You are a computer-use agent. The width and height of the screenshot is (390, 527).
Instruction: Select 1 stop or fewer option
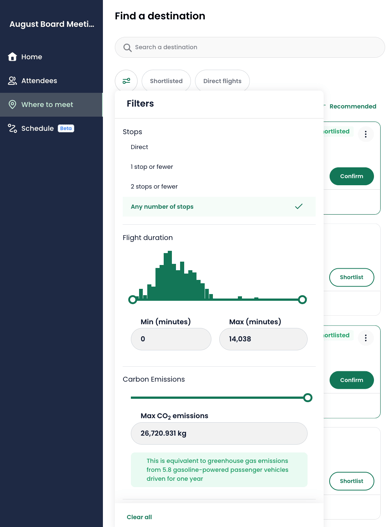[219, 167]
